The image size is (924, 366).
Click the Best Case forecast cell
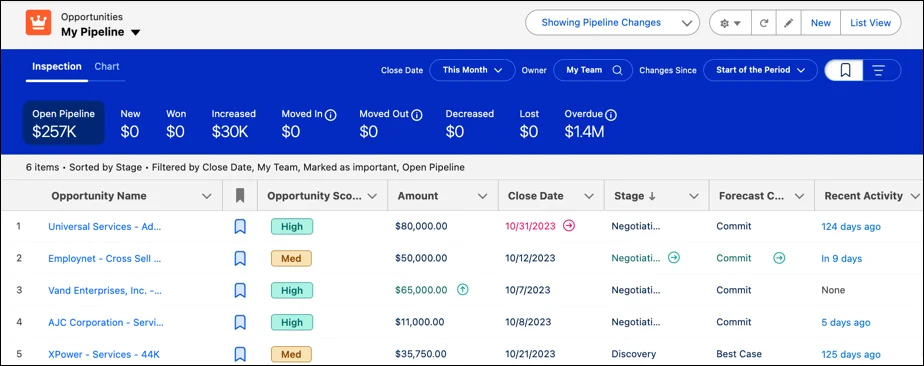pyautogui.click(x=739, y=354)
